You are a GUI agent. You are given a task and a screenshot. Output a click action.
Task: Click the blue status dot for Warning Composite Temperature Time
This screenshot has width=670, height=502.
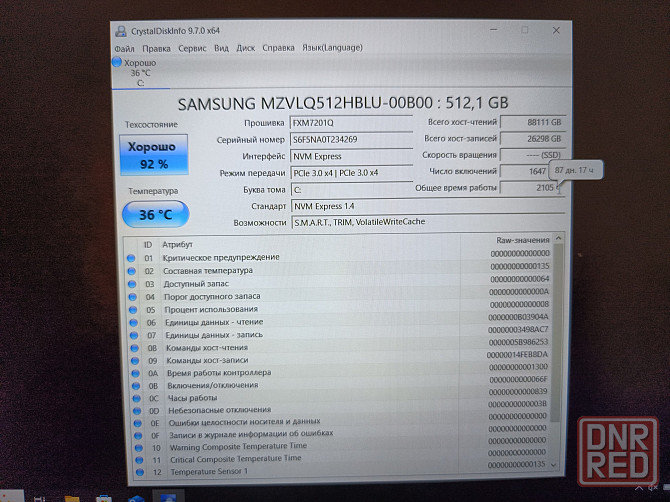138,448
